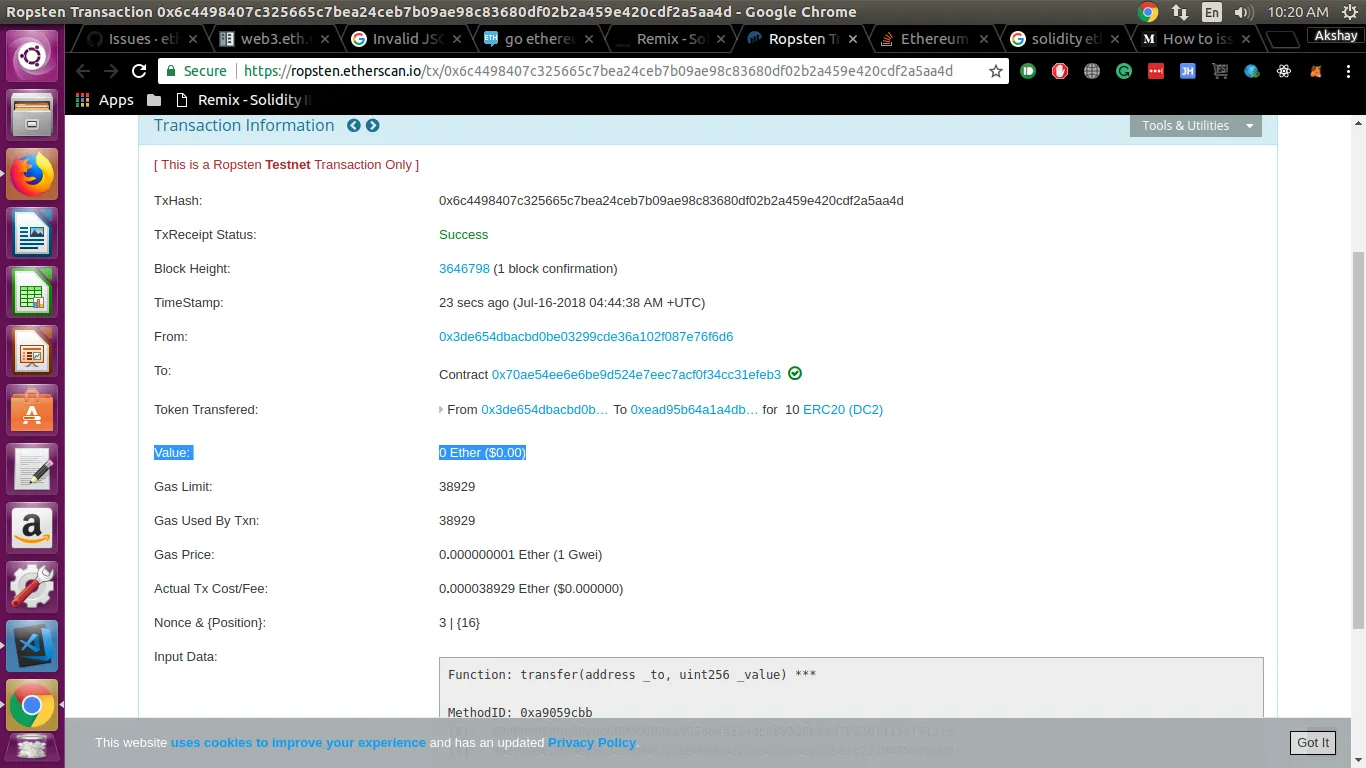This screenshot has width=1366, height=768.
Task: Open the LastPass red dots extension
Action: (x=1156, y=72)
